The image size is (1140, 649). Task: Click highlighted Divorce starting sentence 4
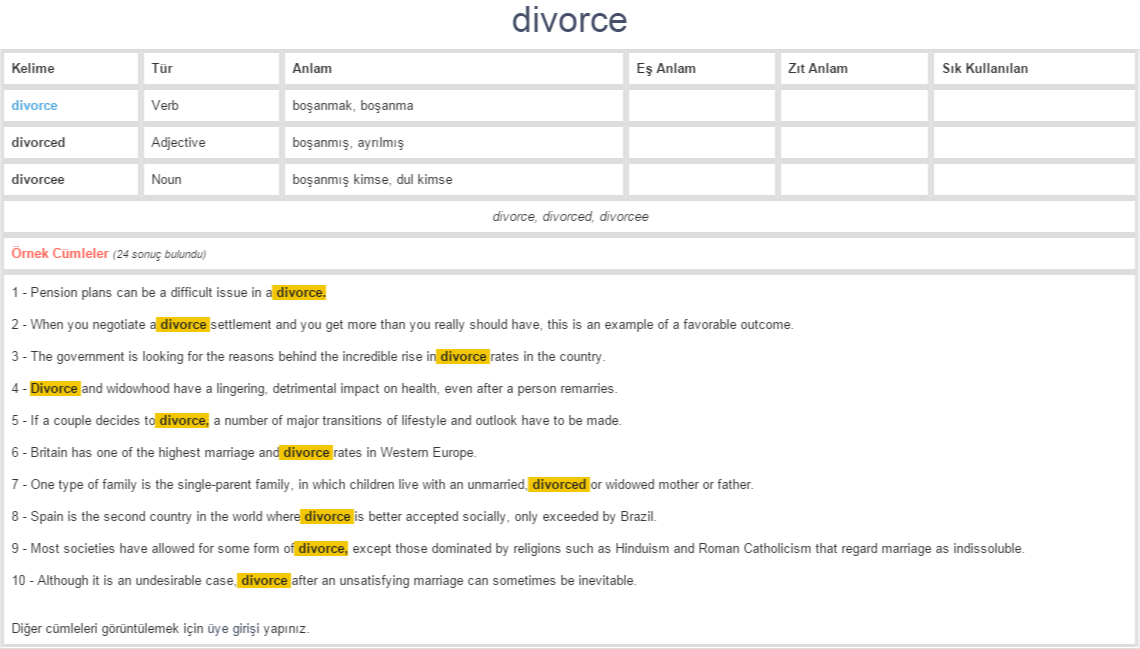click(55, 389)
